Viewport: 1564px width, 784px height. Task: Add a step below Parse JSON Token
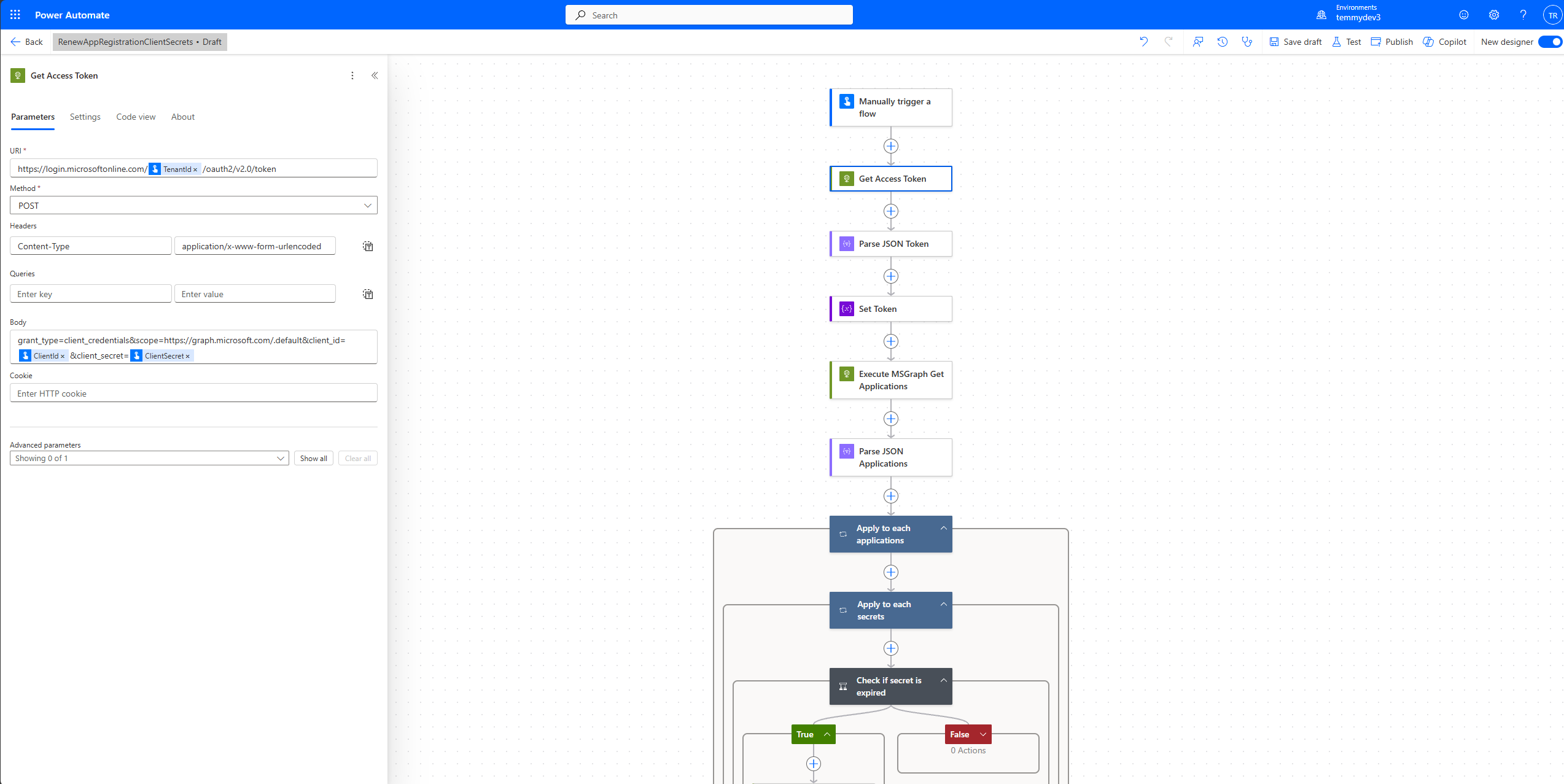tap(891, 276)
